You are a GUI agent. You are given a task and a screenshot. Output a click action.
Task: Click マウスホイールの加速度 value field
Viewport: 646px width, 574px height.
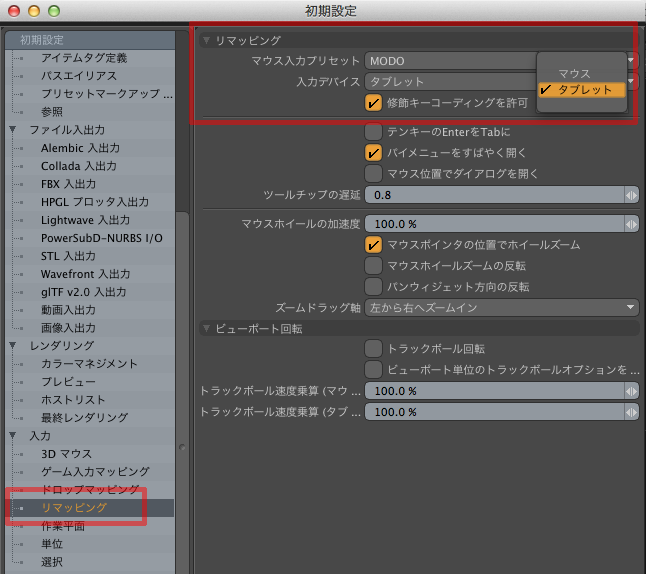point(494,224)
